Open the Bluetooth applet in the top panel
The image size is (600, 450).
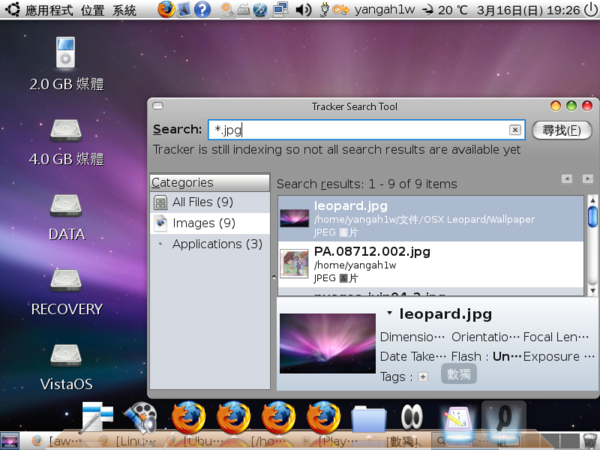260,10
